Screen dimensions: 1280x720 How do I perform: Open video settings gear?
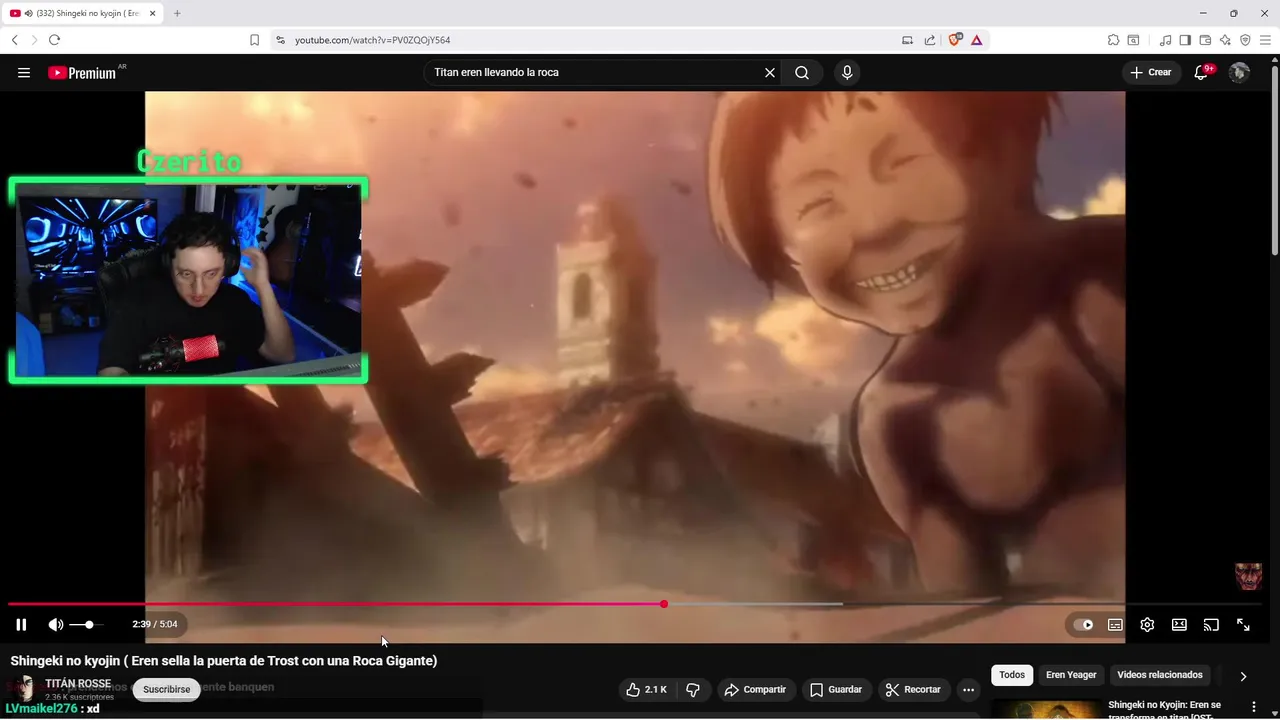pos(1147,625)
